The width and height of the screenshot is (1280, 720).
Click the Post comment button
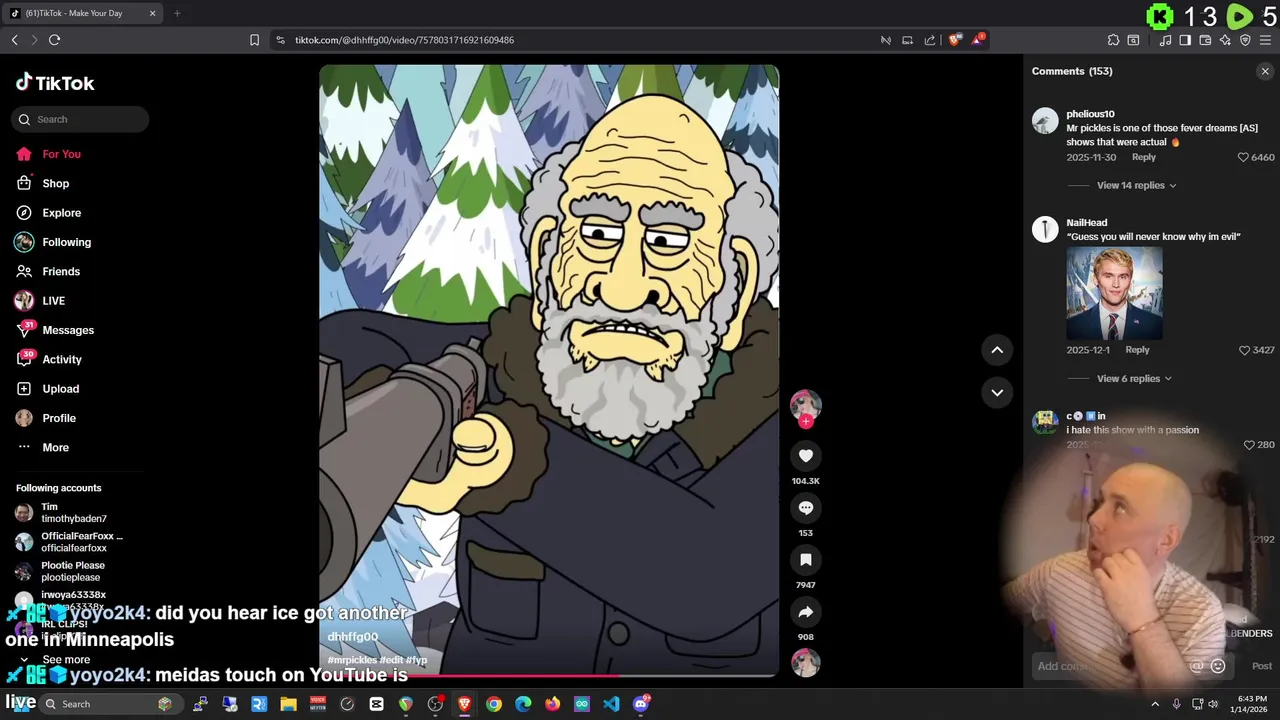[x=1262, y=666]
